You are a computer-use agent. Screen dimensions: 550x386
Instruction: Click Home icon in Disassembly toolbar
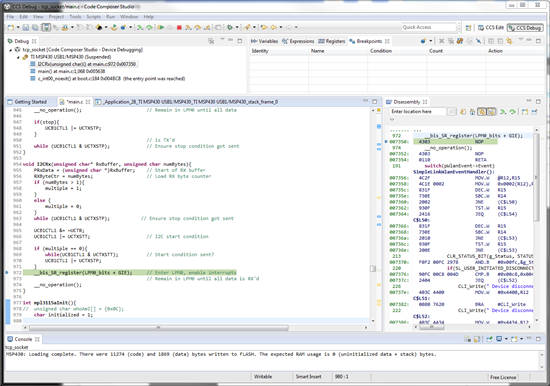click(472, 112)
